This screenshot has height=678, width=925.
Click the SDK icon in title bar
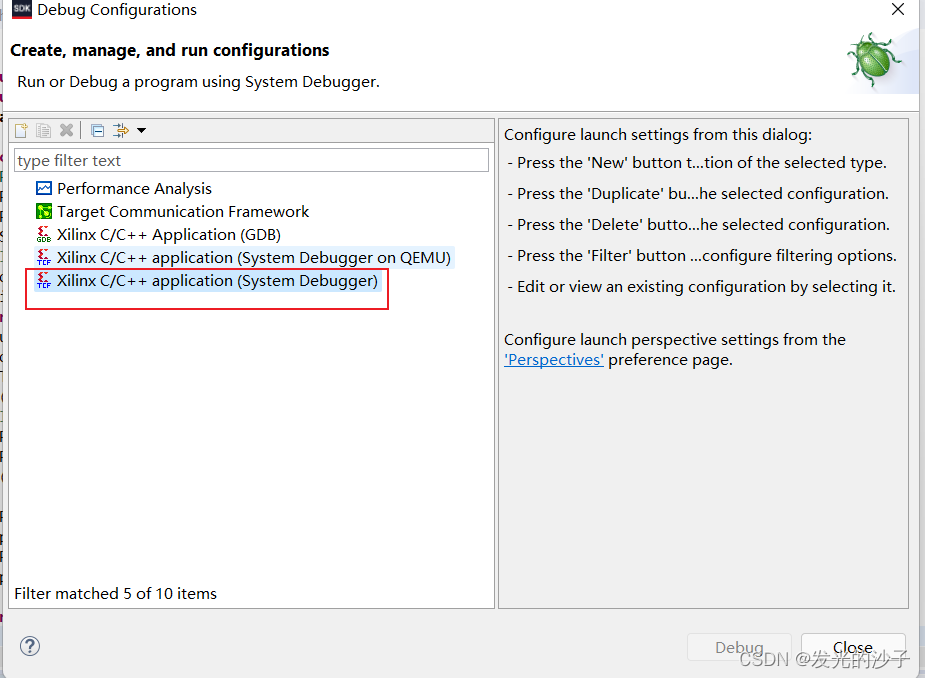(22, 9)
